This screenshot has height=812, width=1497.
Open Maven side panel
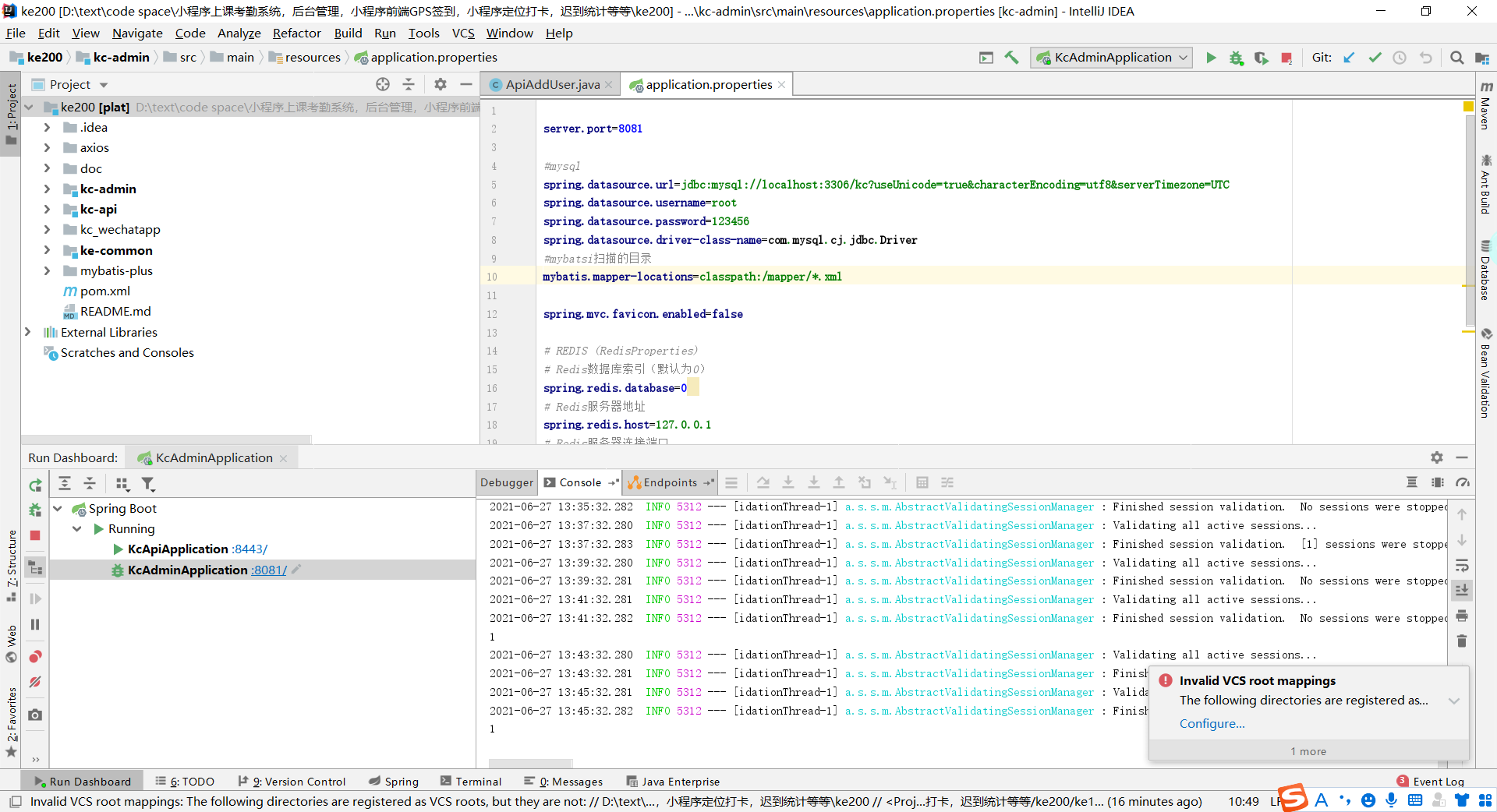pos(1486,105)
